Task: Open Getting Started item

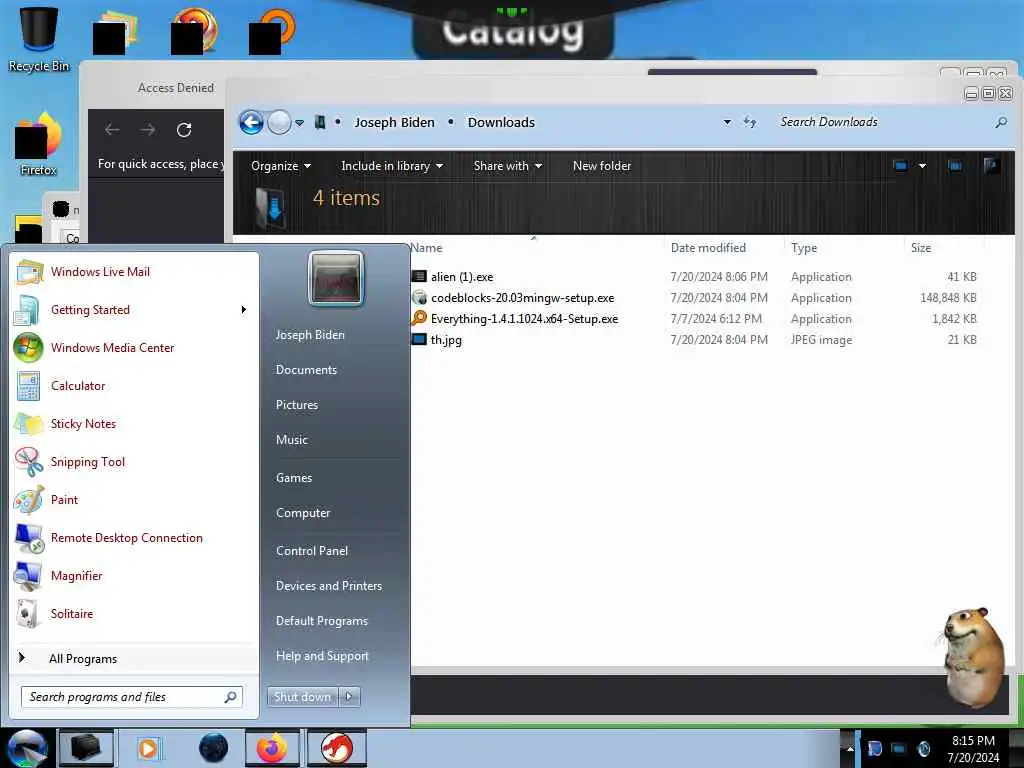Action: [135, 310]
